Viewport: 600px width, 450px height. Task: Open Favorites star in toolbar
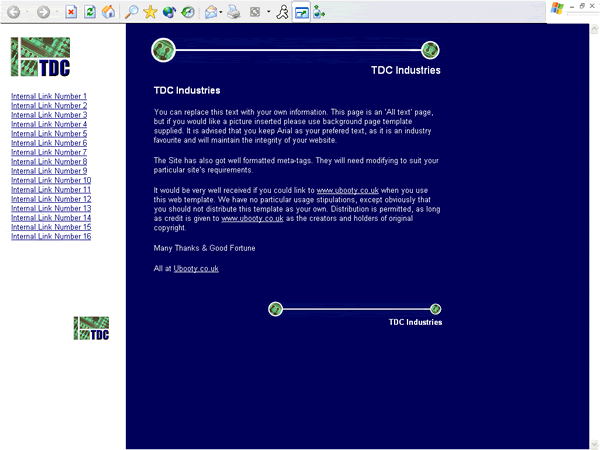(150, 12)
